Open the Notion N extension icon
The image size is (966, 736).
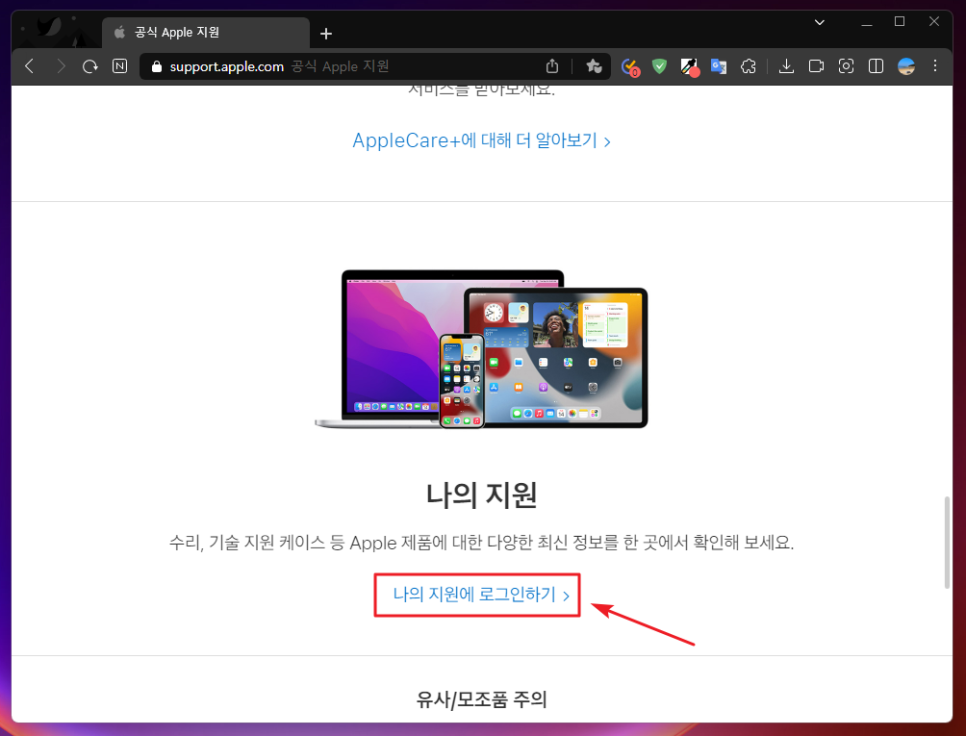pyautogui.click(x=120, y=66)
